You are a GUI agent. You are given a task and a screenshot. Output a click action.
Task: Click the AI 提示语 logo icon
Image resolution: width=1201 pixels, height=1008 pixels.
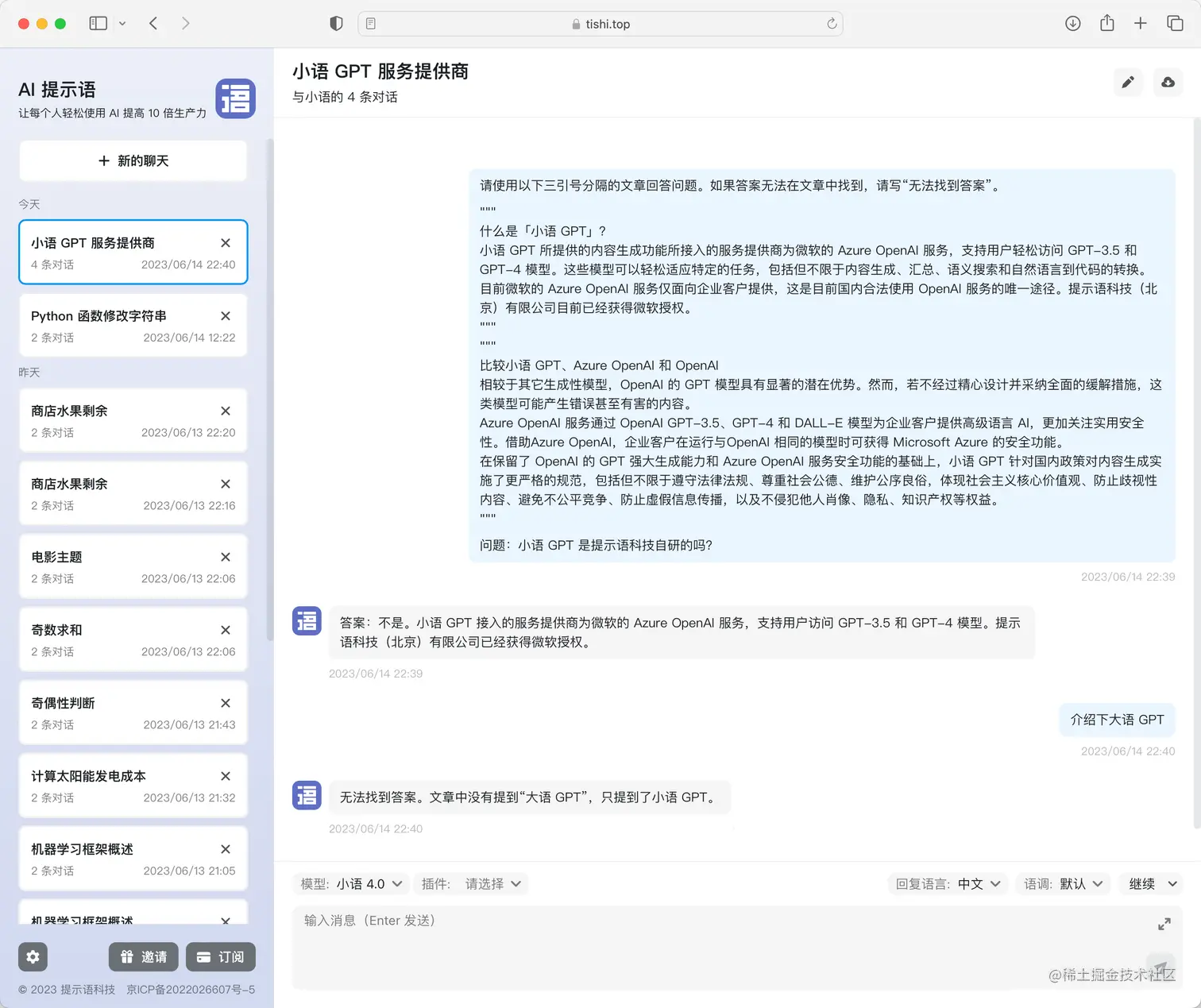click(x=235, y=98)
